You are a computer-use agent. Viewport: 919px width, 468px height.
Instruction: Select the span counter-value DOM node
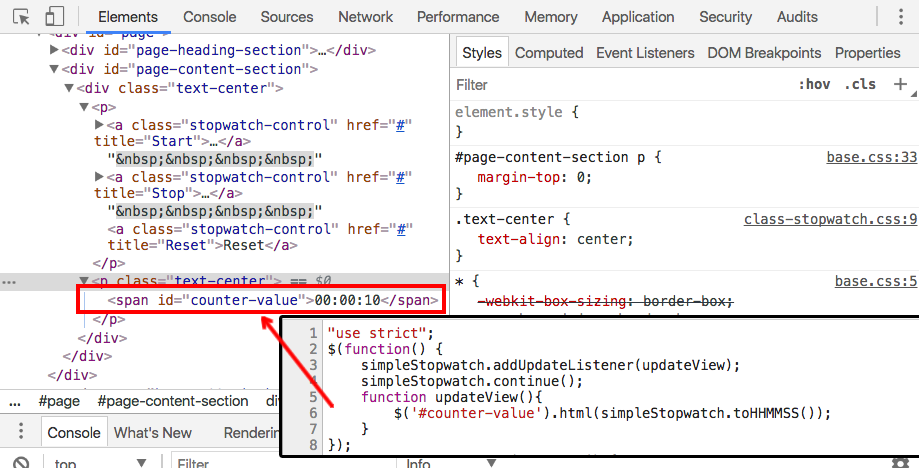(273, 300)
